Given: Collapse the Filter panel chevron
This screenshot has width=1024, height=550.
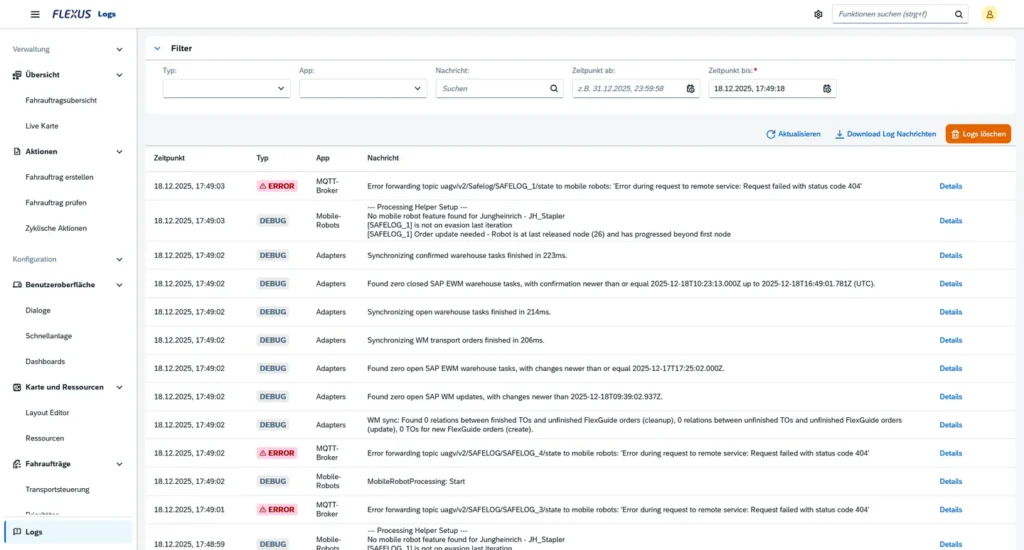Looking at the screenshot, I should [157, 48].
